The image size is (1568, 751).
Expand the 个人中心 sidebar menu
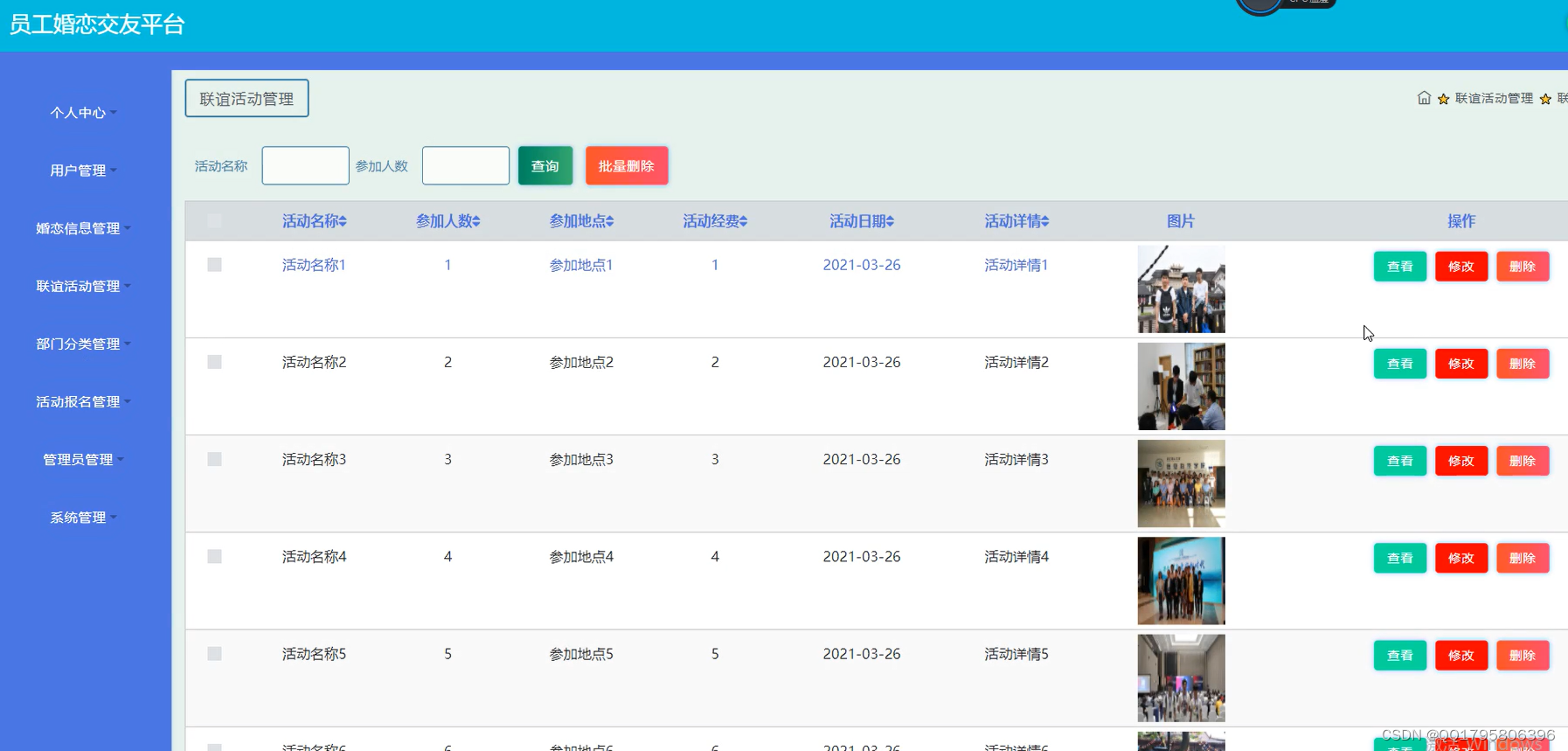click(x=83, y=113)
